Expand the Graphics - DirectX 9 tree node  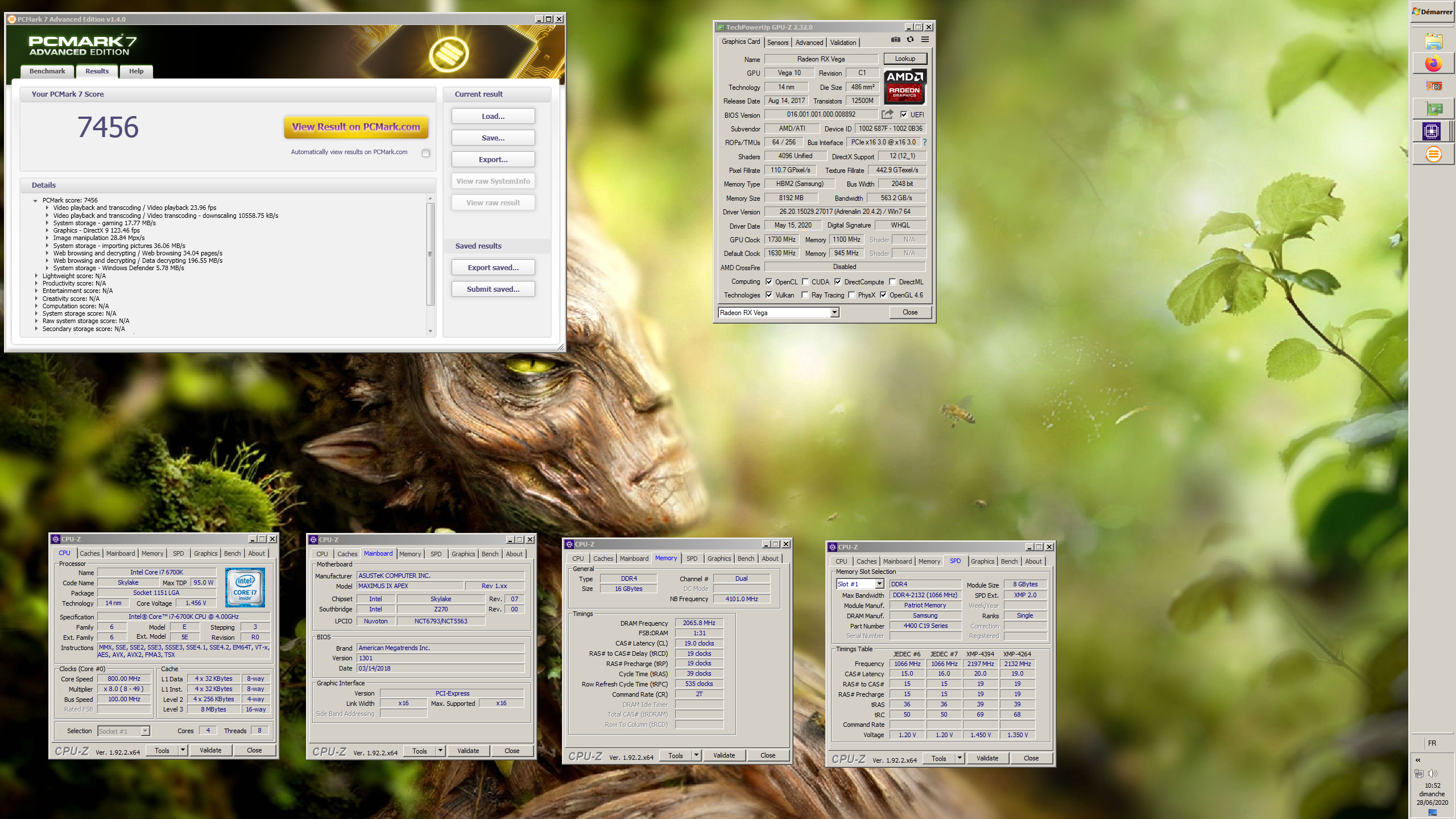click(x=47, y=230)
